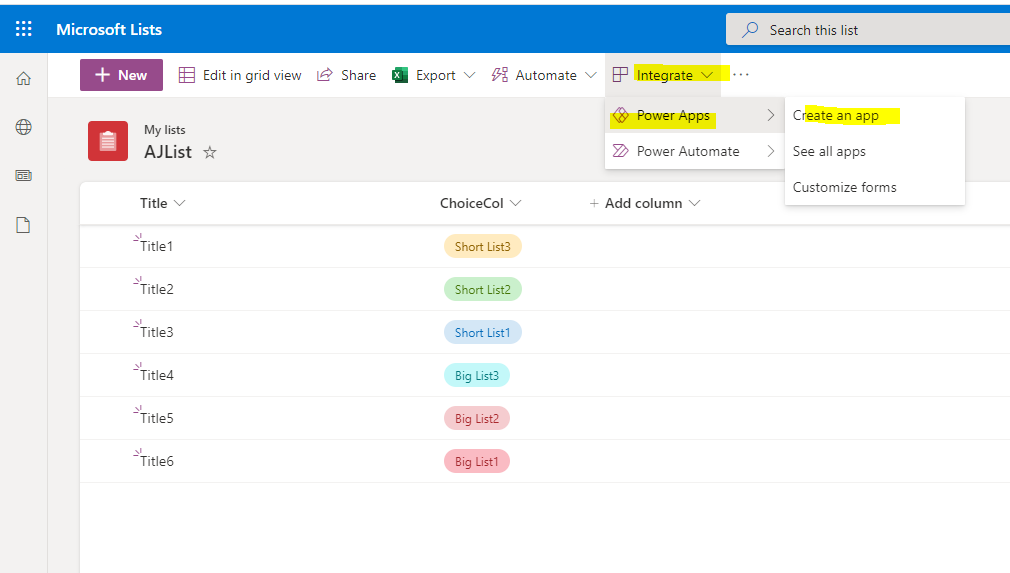Expand the Automate dropdown chevron
The height and width of the screenshot is (573, 1010).
[591, 75]
